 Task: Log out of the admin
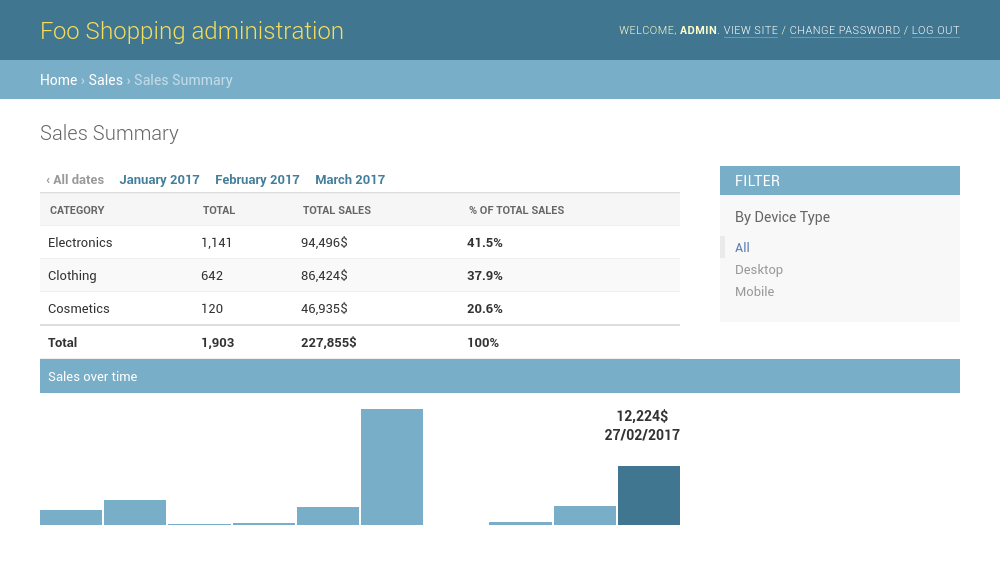pyautogui.click(x=936, y=30)
